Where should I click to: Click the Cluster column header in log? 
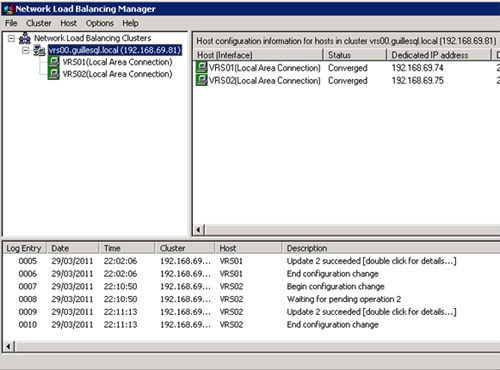(185, 248)
